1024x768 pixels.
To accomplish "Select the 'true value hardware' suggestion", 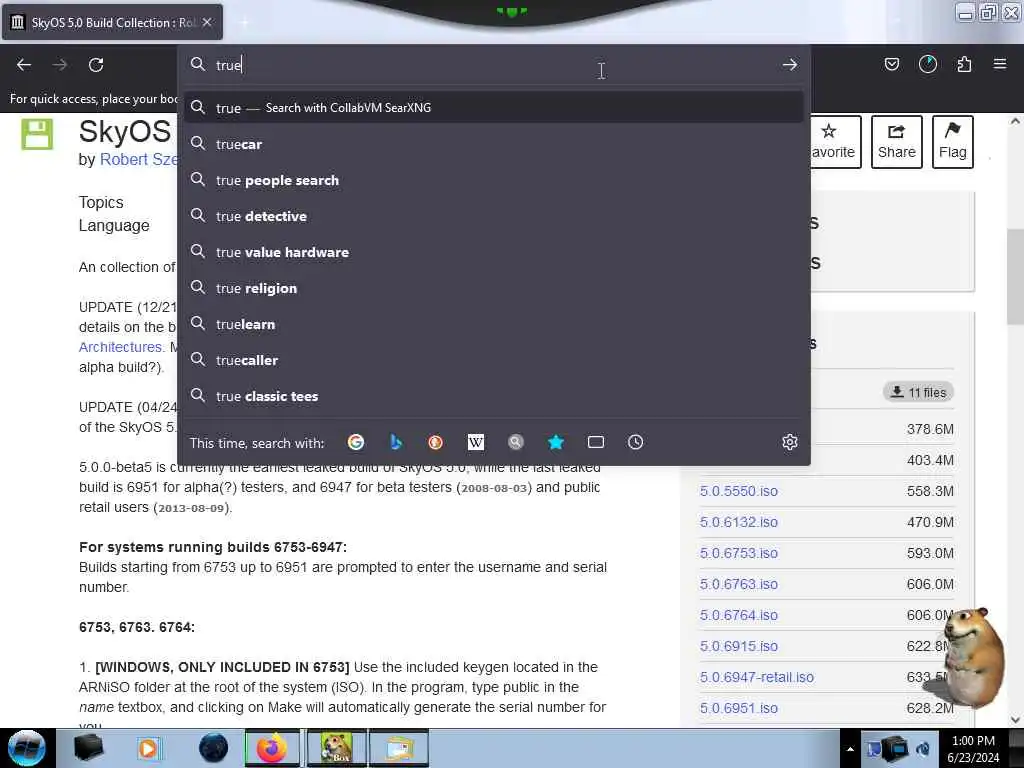I will tap(493, 251).
